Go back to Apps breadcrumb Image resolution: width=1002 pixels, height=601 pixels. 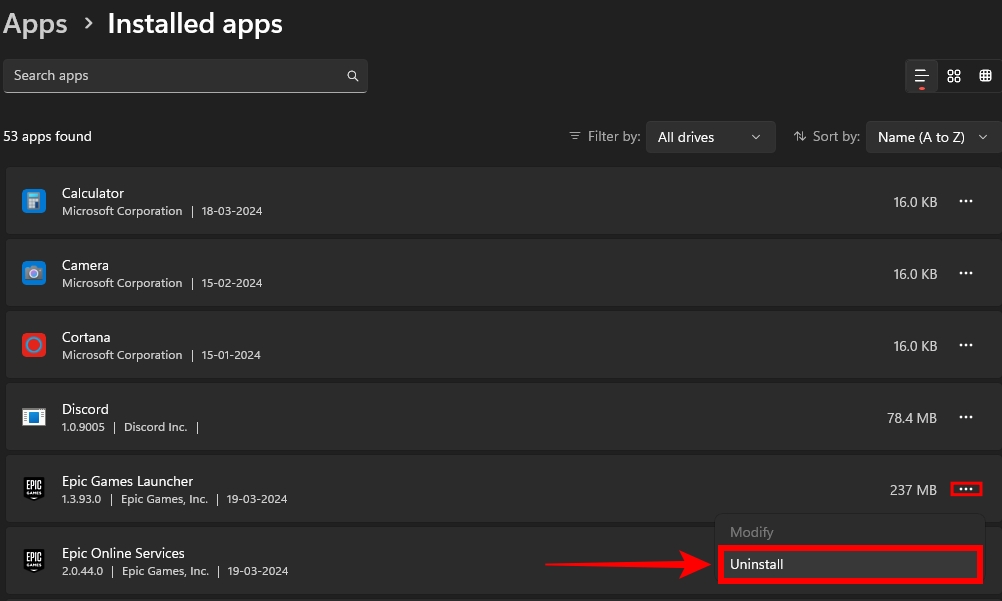(x=35, y=24)
